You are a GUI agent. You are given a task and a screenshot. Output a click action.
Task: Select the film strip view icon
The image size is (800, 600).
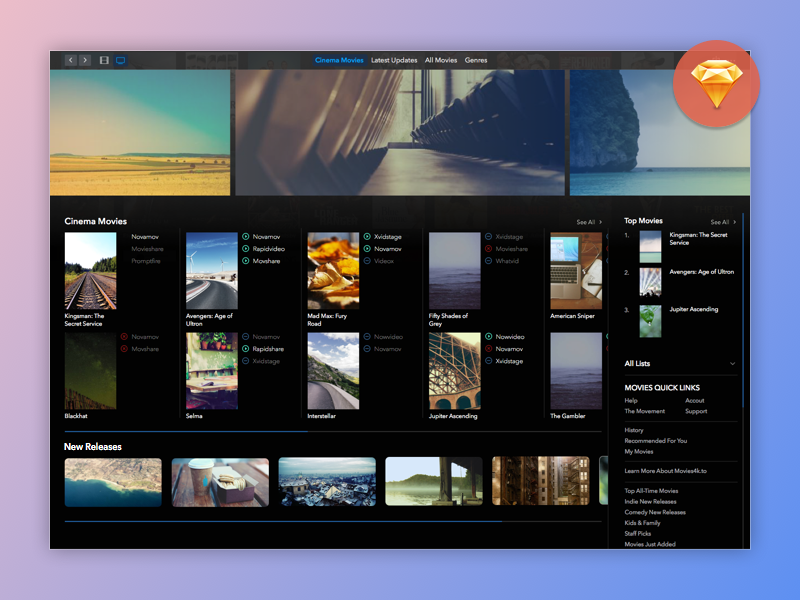[x=104, y=60]
